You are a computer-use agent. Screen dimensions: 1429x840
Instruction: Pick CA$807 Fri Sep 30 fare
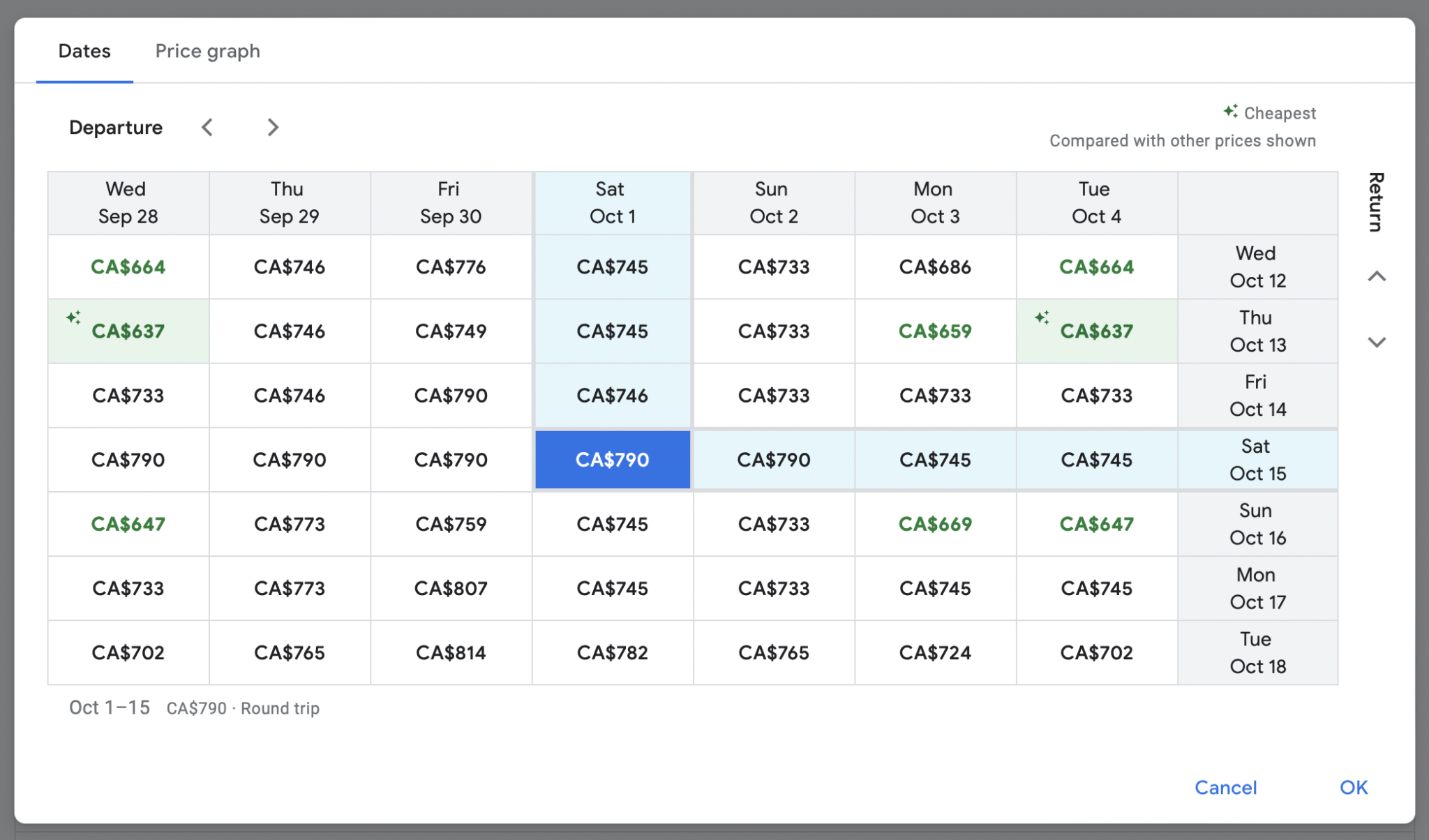(451, 588)
